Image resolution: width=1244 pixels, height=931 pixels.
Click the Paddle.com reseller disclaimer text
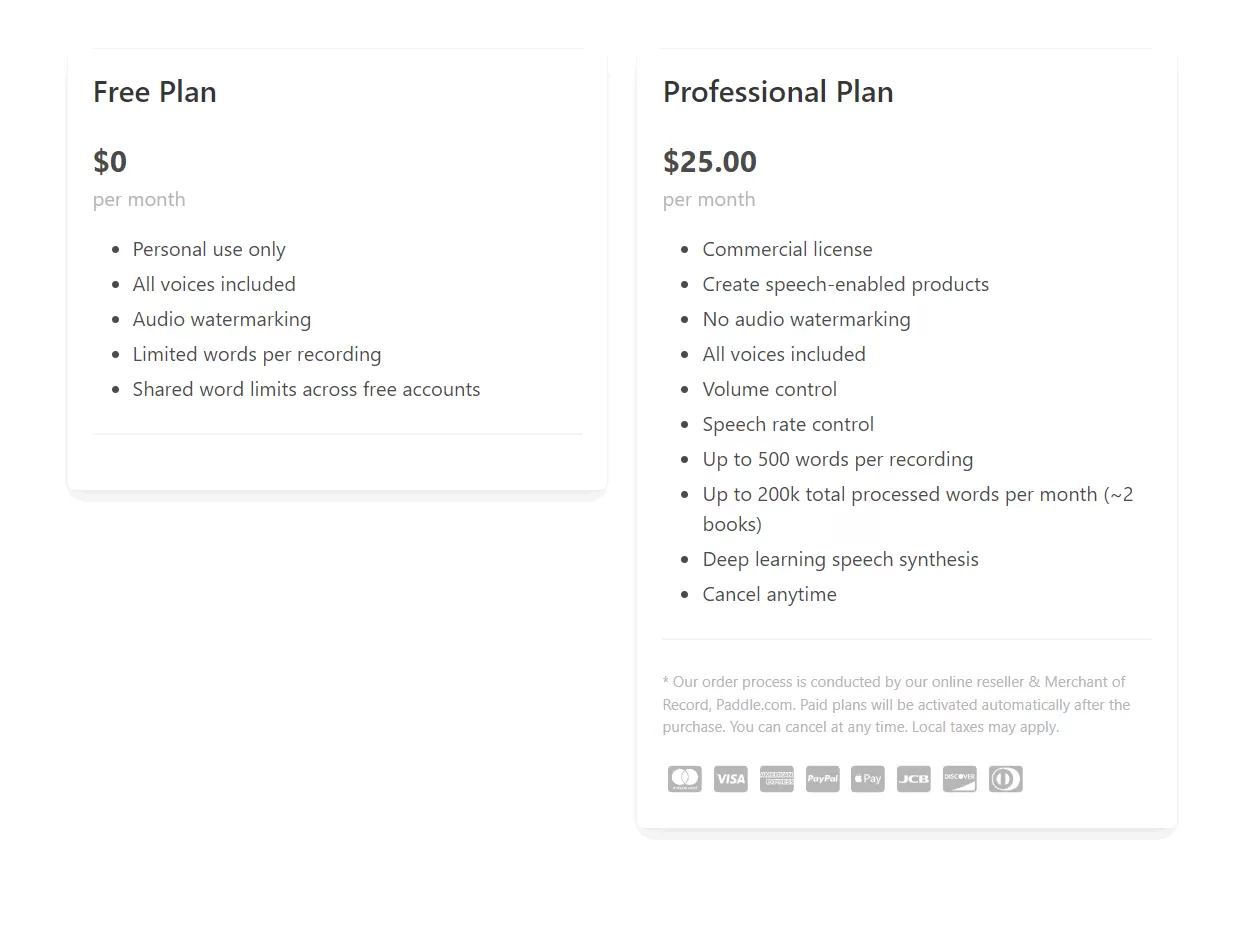[895, 704]
